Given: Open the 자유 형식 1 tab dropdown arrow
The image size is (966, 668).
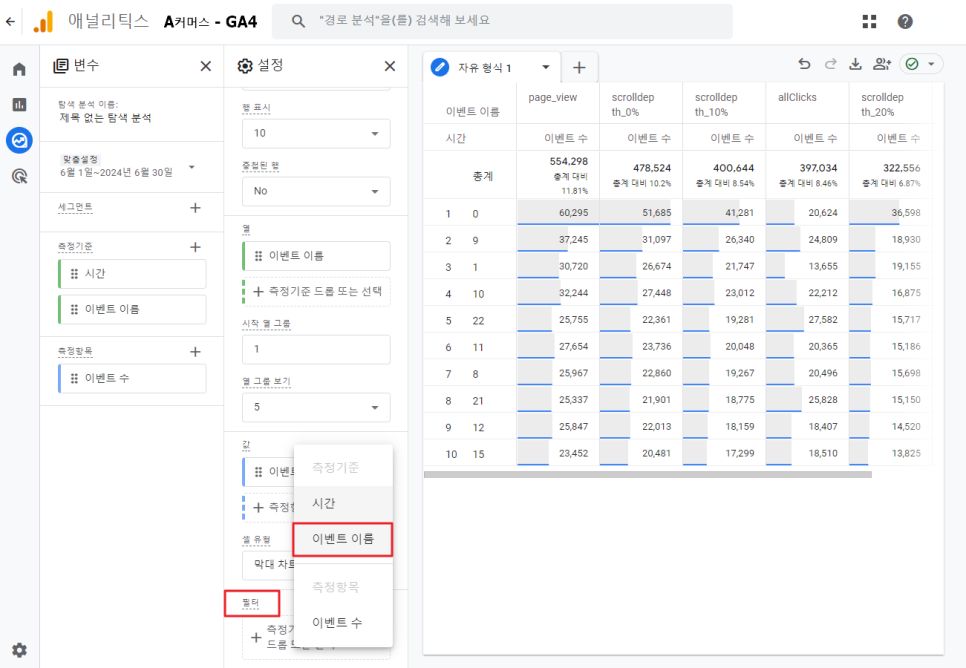Looking at the screenshot, I should point(545,67).
